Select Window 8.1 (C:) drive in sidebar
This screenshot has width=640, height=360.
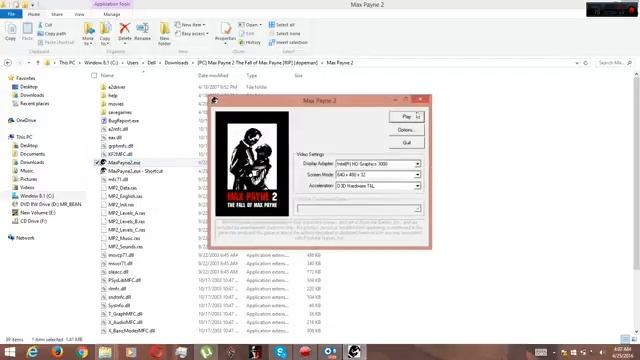click(37, 196)
